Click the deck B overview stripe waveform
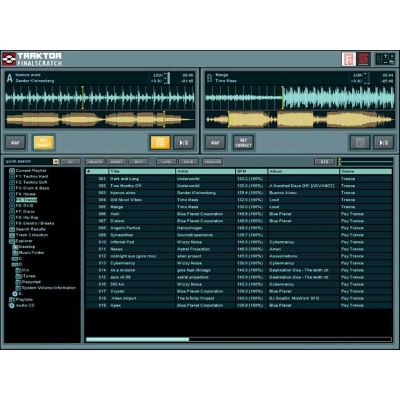This screenshot has width=400, height=400. click(x=299, y=120)
